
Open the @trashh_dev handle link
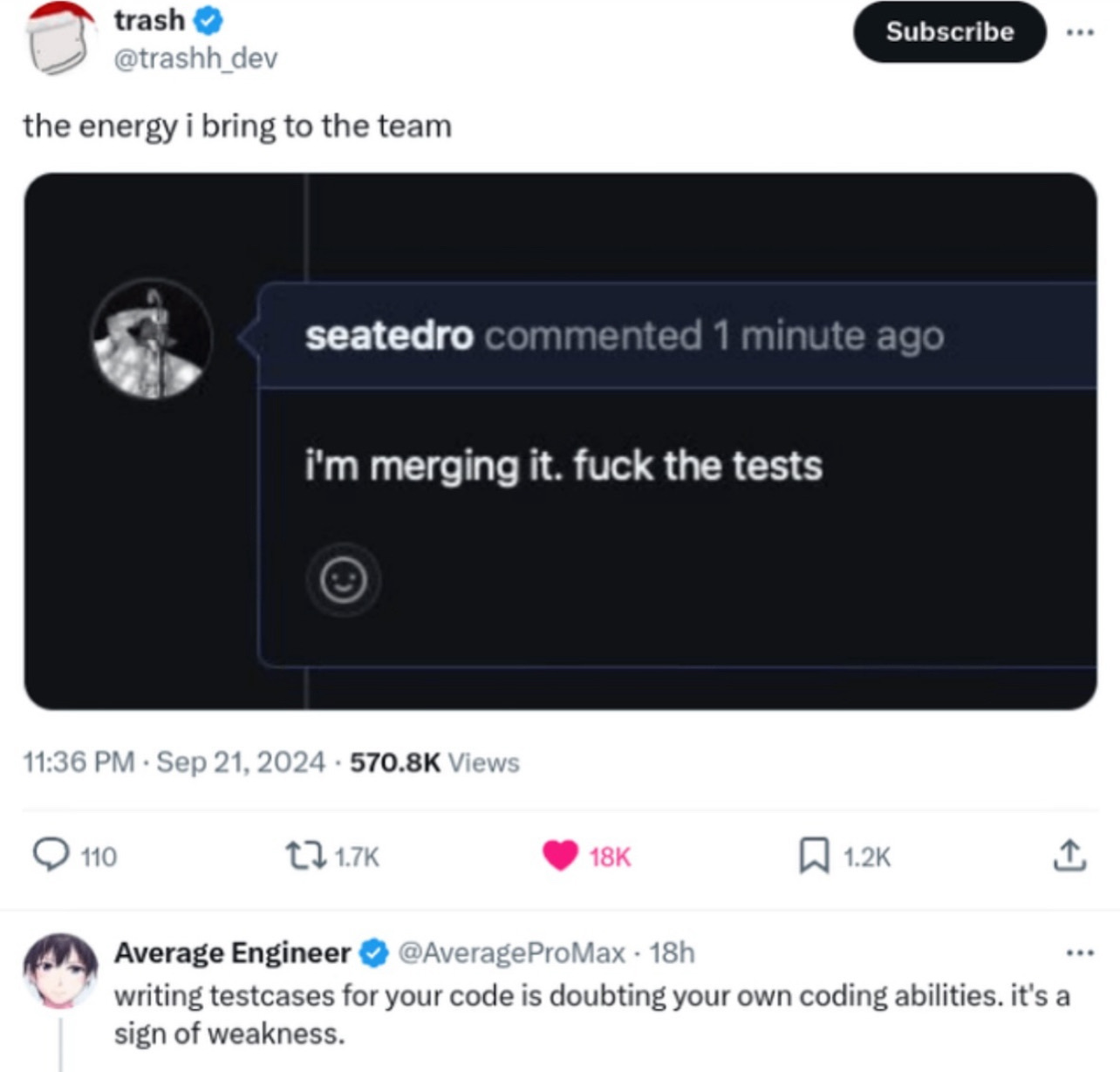195,58
